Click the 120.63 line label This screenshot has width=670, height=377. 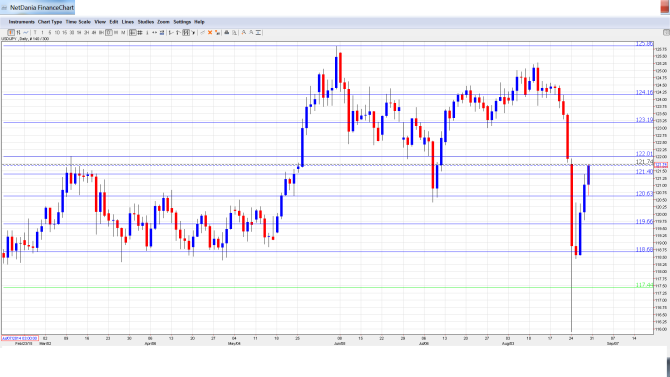coord(644,194)
